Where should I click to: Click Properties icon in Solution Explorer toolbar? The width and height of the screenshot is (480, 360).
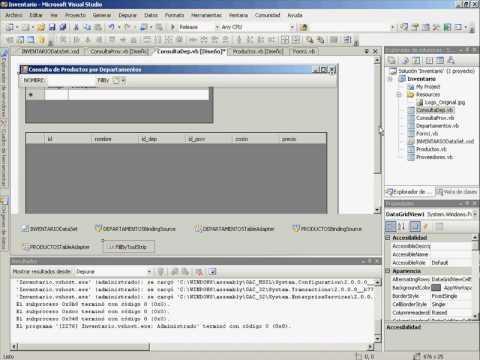[x=391, y=60]
